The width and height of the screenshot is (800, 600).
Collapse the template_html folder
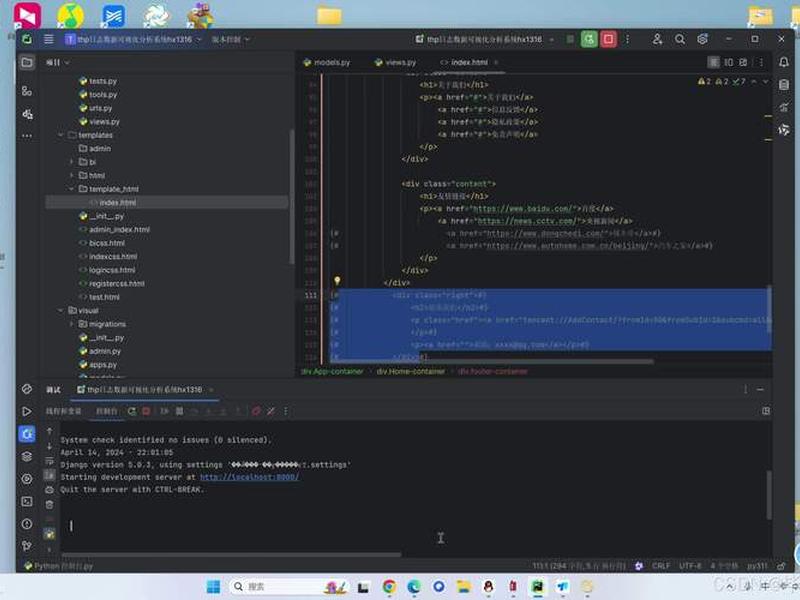pos(71,189)
